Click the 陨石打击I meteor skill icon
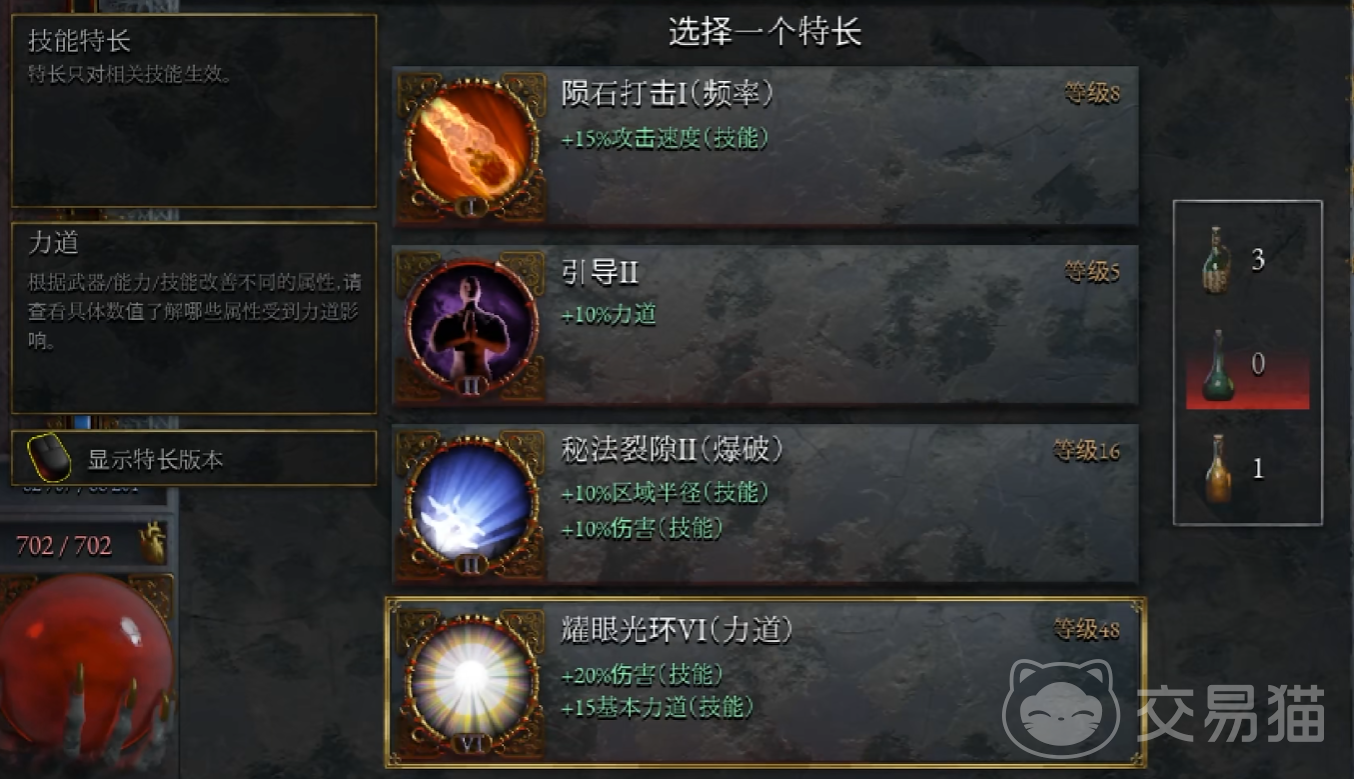Image resolution: width=1354 pixels, height=779 pixels. (x=471, y=147)
